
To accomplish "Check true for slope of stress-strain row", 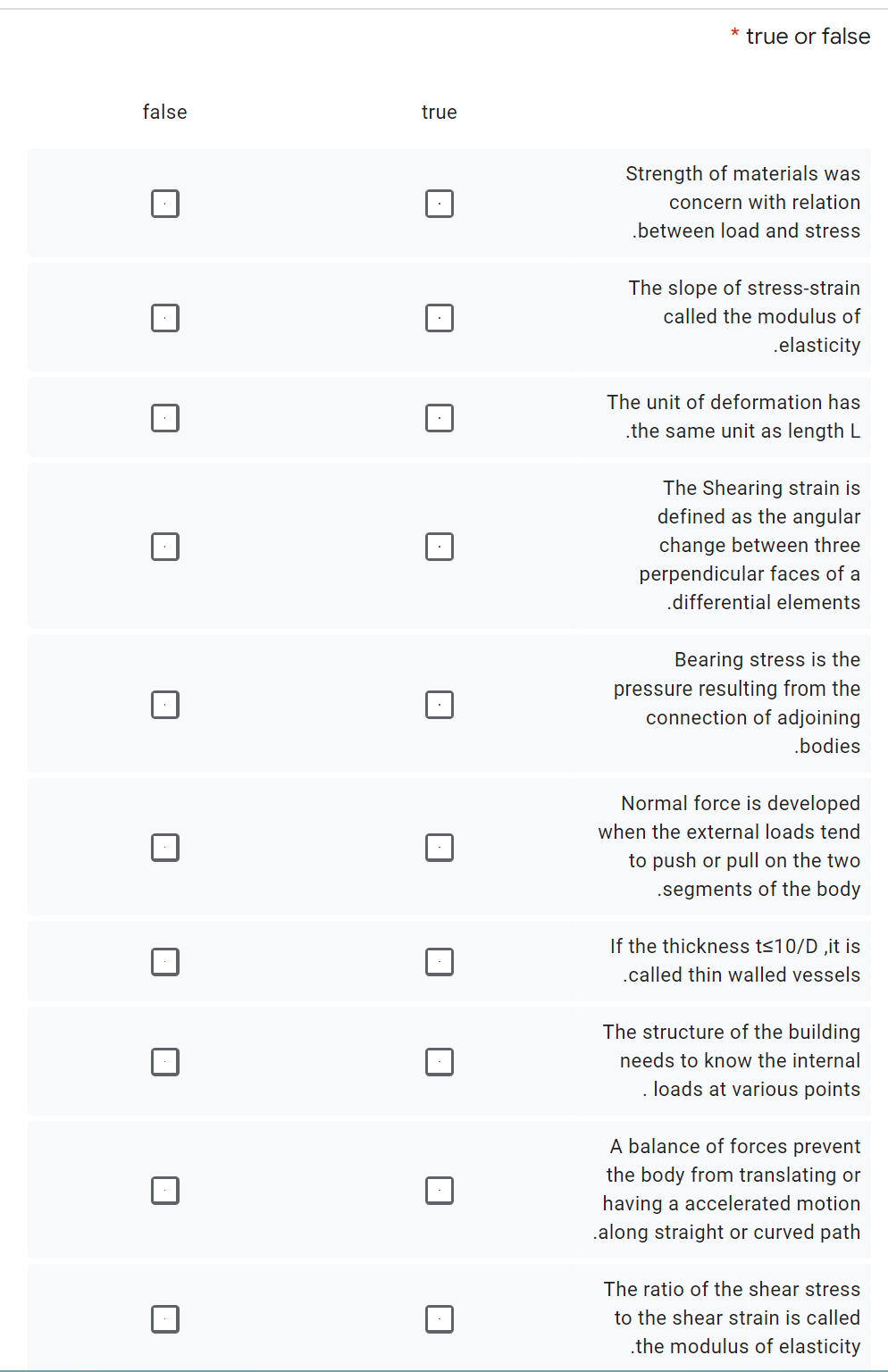I will [x=440, y=318].
